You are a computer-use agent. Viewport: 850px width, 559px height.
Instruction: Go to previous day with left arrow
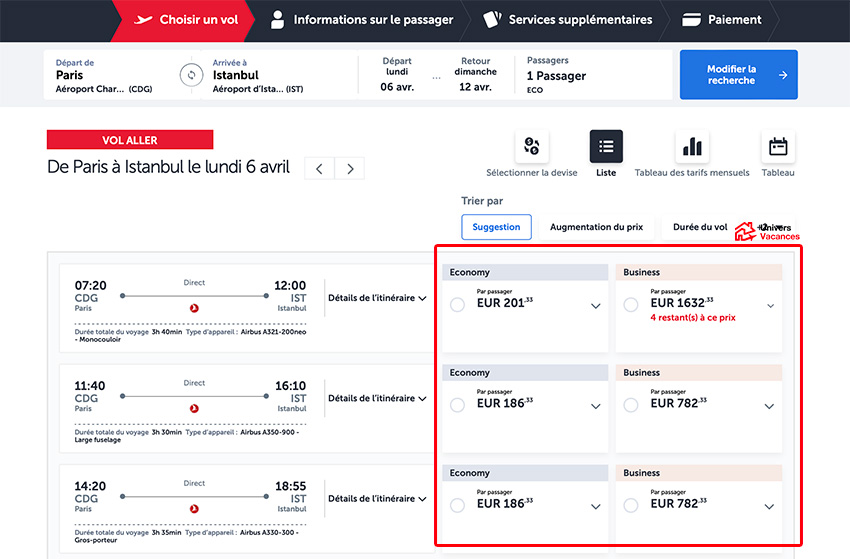click(319, 168)
